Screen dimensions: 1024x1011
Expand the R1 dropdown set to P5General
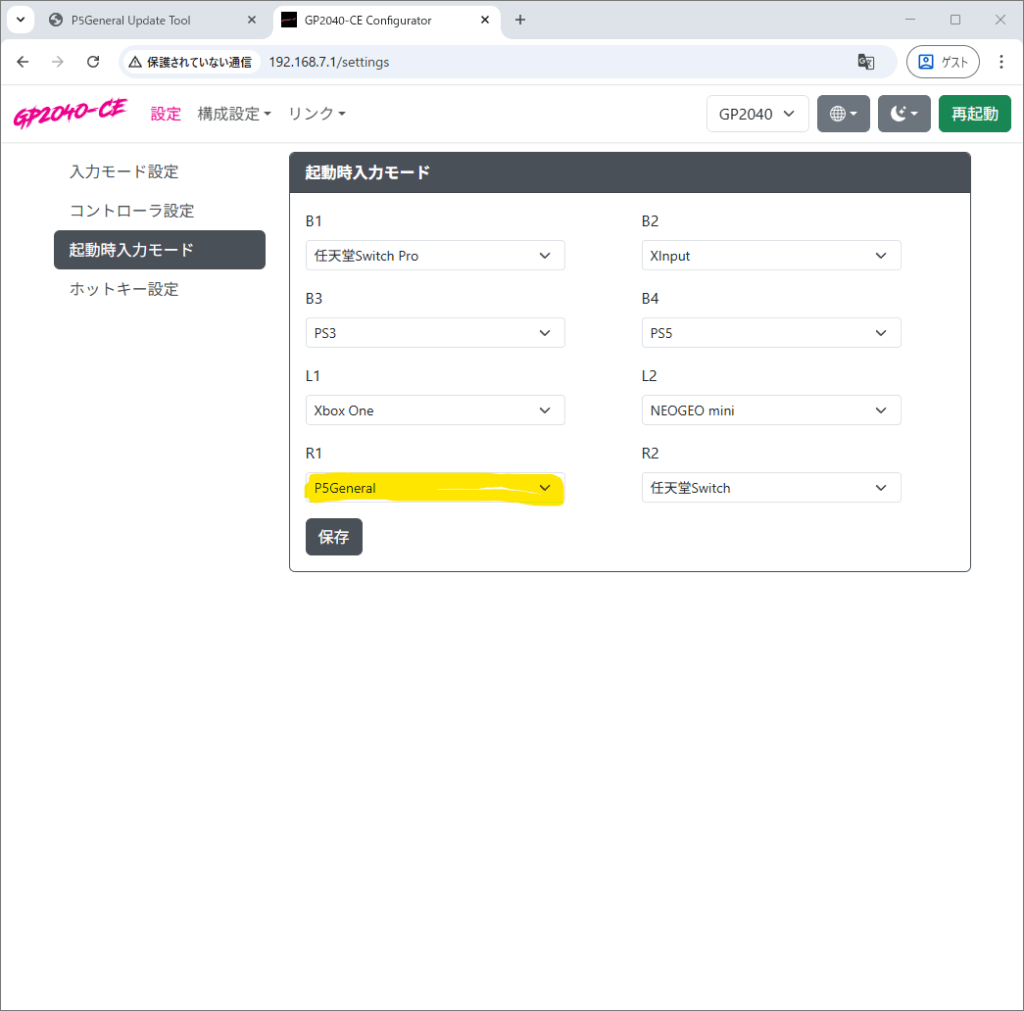pos(434,488)
